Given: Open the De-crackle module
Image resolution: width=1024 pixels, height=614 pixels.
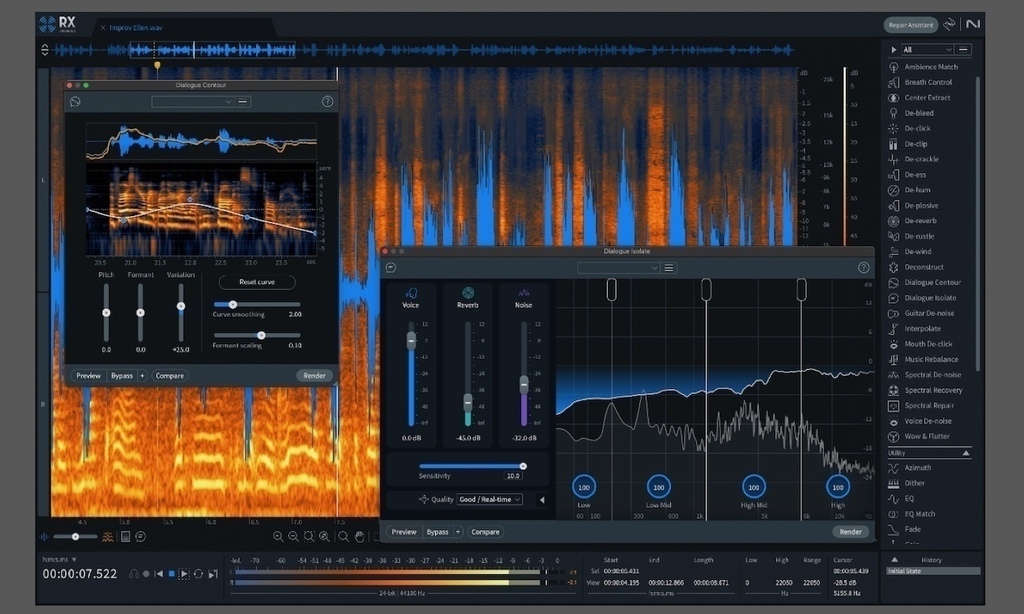Looking at the screenshot, I should [x=914, y=159].
